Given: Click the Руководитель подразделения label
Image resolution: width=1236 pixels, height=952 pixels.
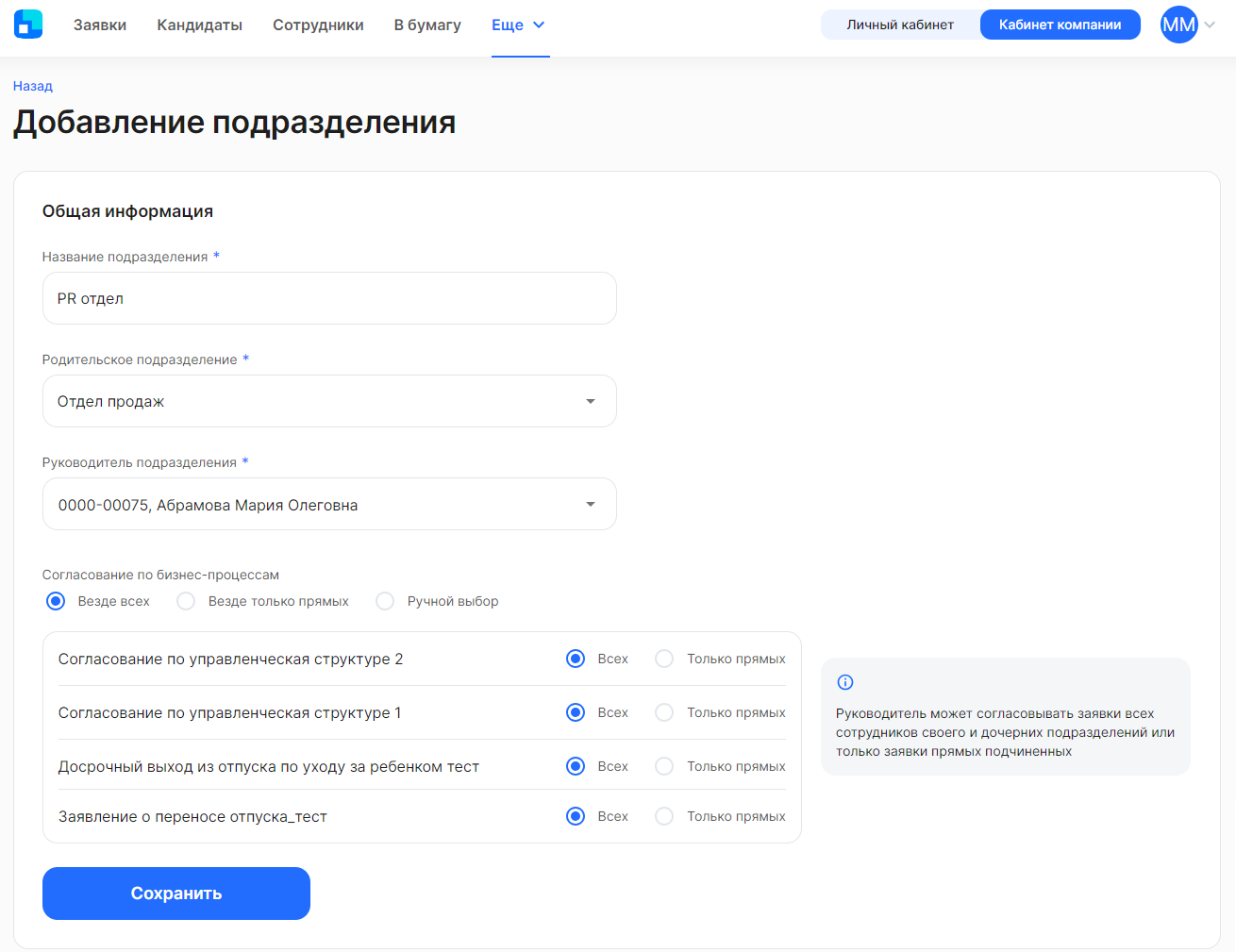Looking at the screenshot, I should pyautogui.click(x=140, y=462).
